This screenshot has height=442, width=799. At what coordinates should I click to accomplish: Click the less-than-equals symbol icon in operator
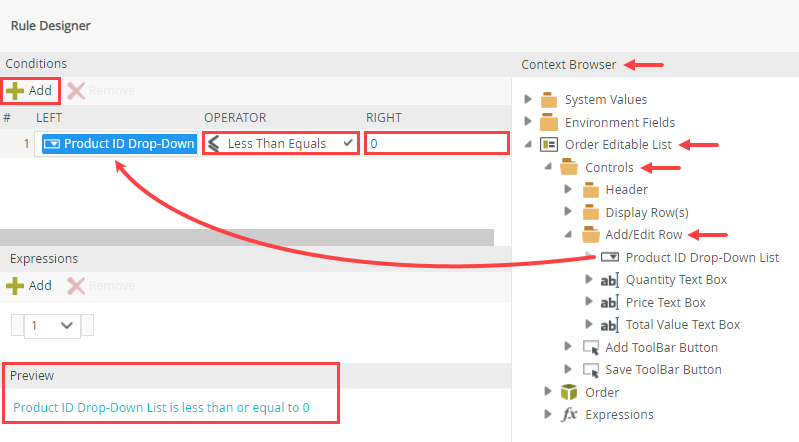click(x=214, y=144)
